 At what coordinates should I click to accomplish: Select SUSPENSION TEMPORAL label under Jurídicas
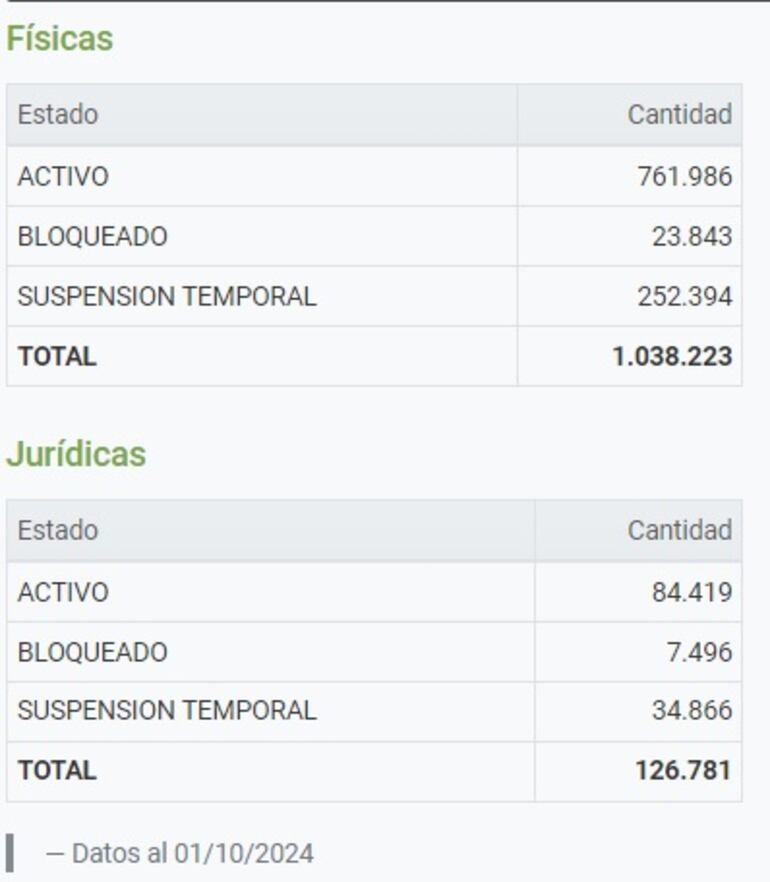[167, 711]
